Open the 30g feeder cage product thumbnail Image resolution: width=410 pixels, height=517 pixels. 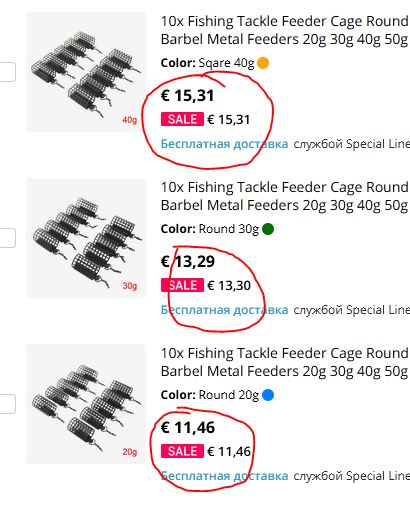coord(86,238)
